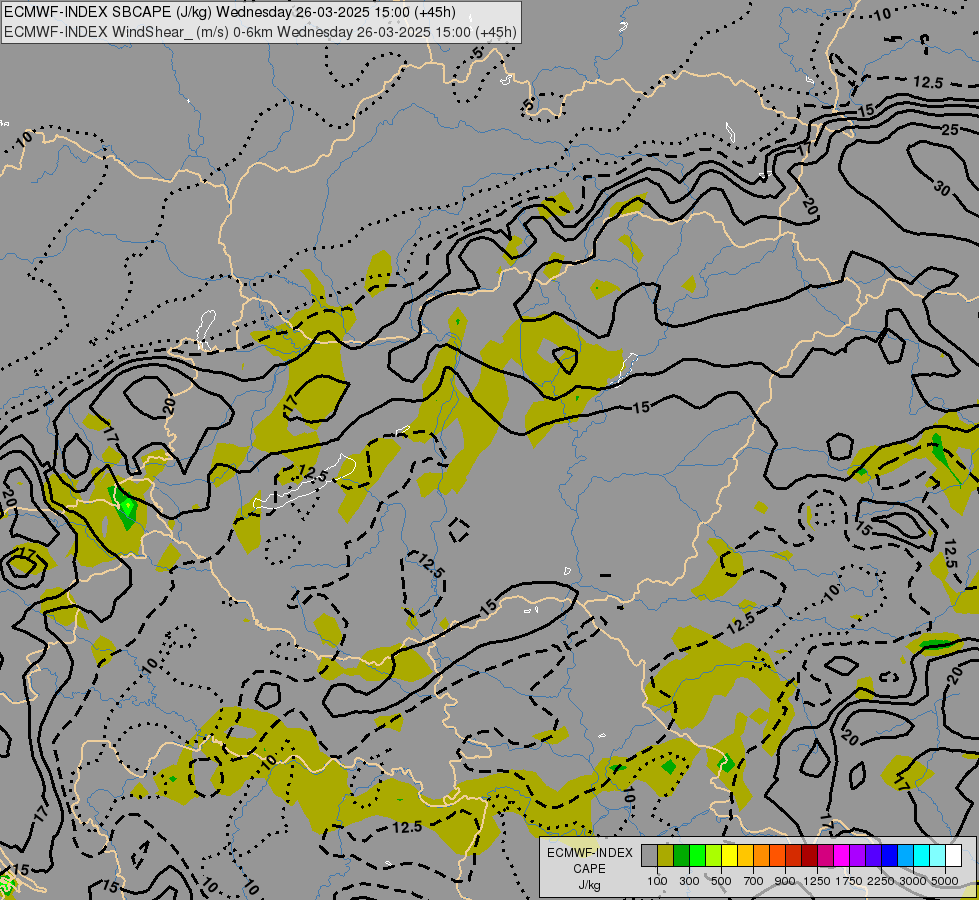Select the brick red swatch above 900
This screenshot has width=979, height=900.
(794, 856)
